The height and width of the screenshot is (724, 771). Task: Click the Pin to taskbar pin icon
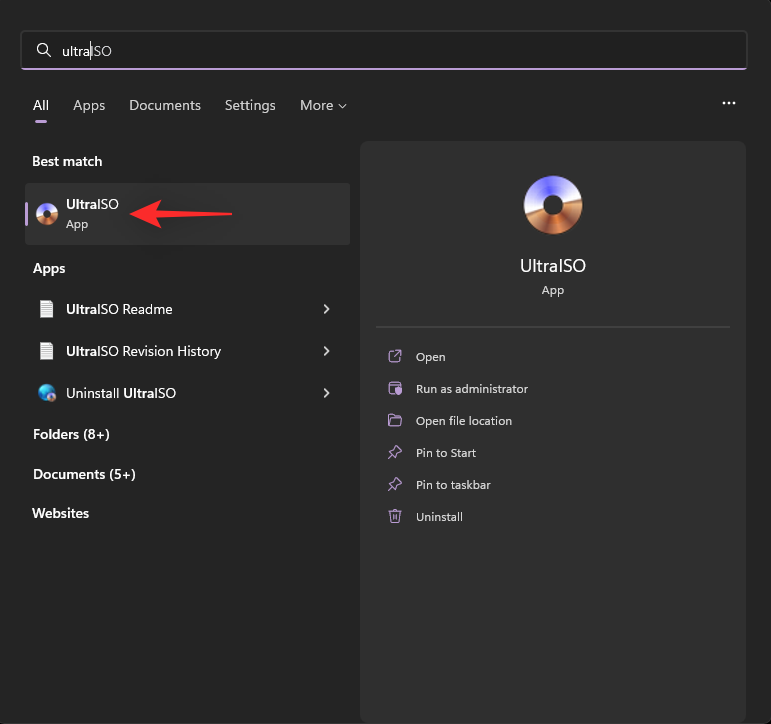coord(395,484)
